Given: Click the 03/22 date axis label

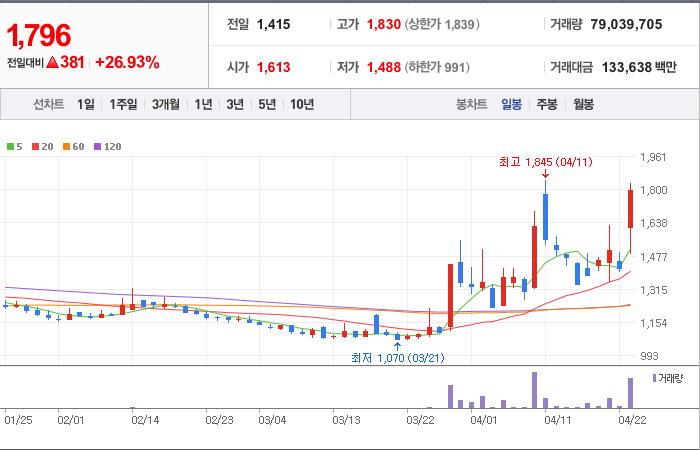Looking at the screenshot, I should click(x=420, y=420).
